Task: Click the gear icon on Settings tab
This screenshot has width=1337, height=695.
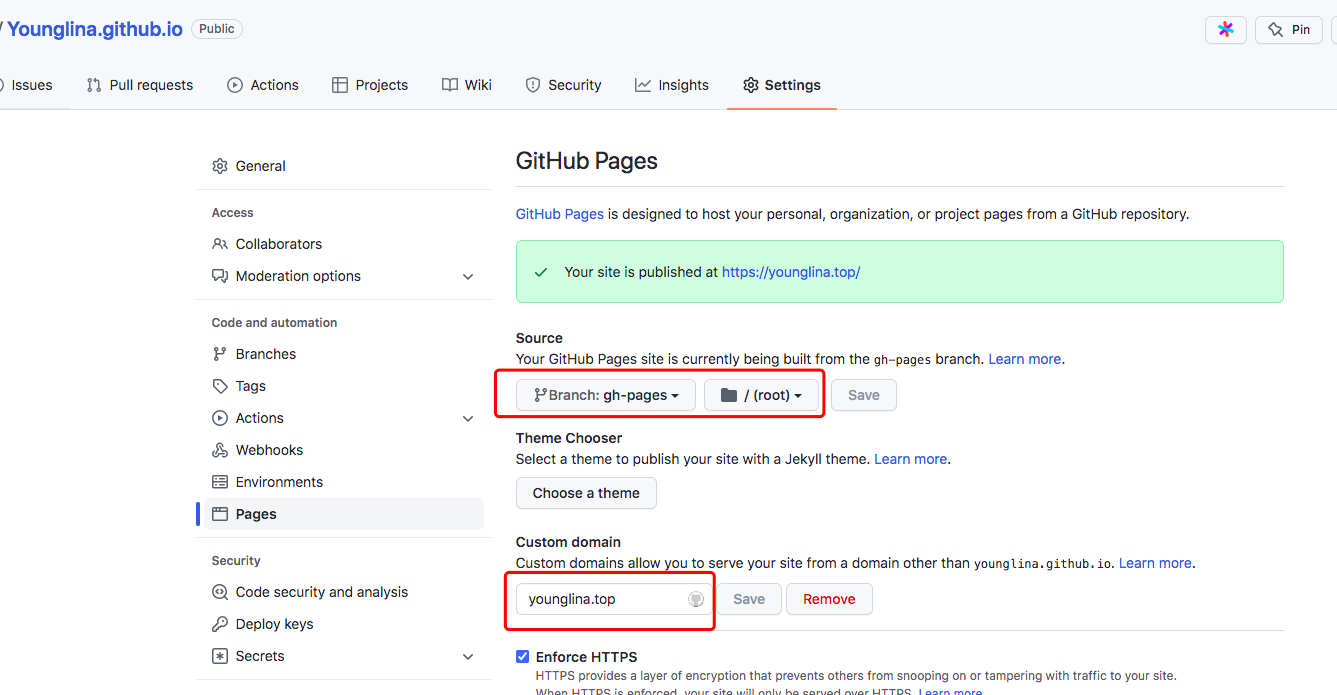Action: pos(751,85)
